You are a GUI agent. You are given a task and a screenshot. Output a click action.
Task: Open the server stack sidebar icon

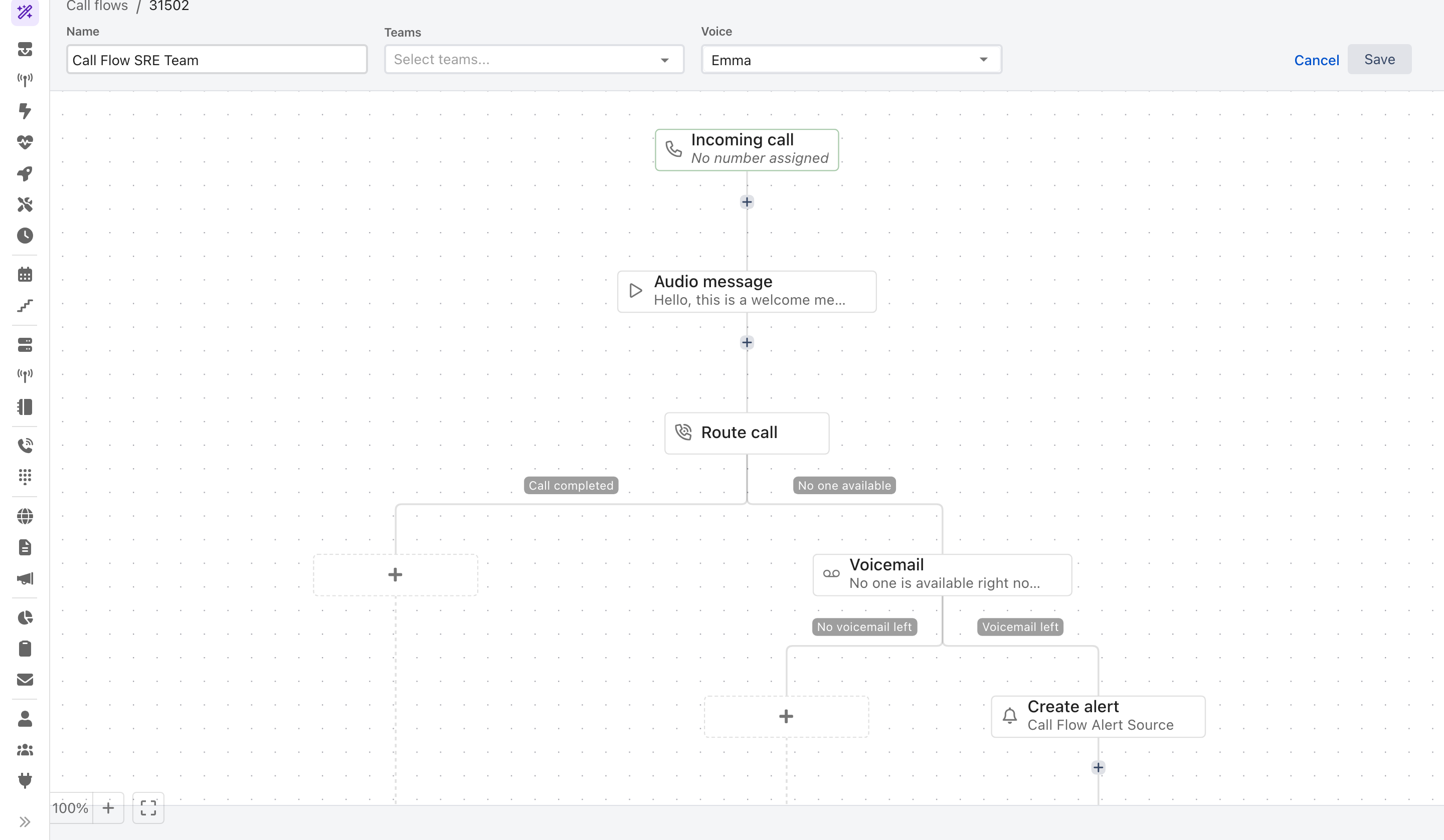[x=25, y=345]
